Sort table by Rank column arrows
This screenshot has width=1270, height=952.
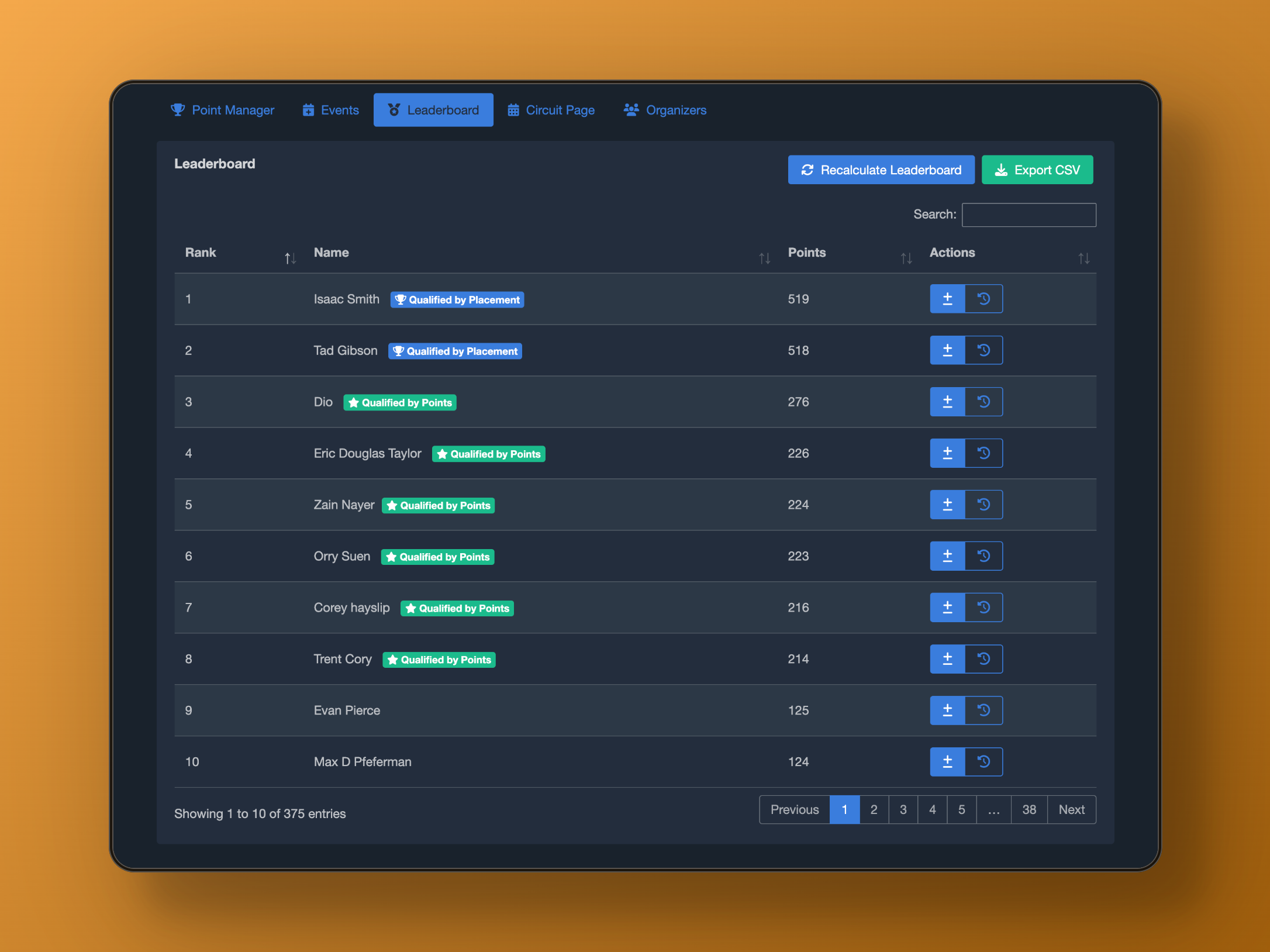(x=290, y=258)
